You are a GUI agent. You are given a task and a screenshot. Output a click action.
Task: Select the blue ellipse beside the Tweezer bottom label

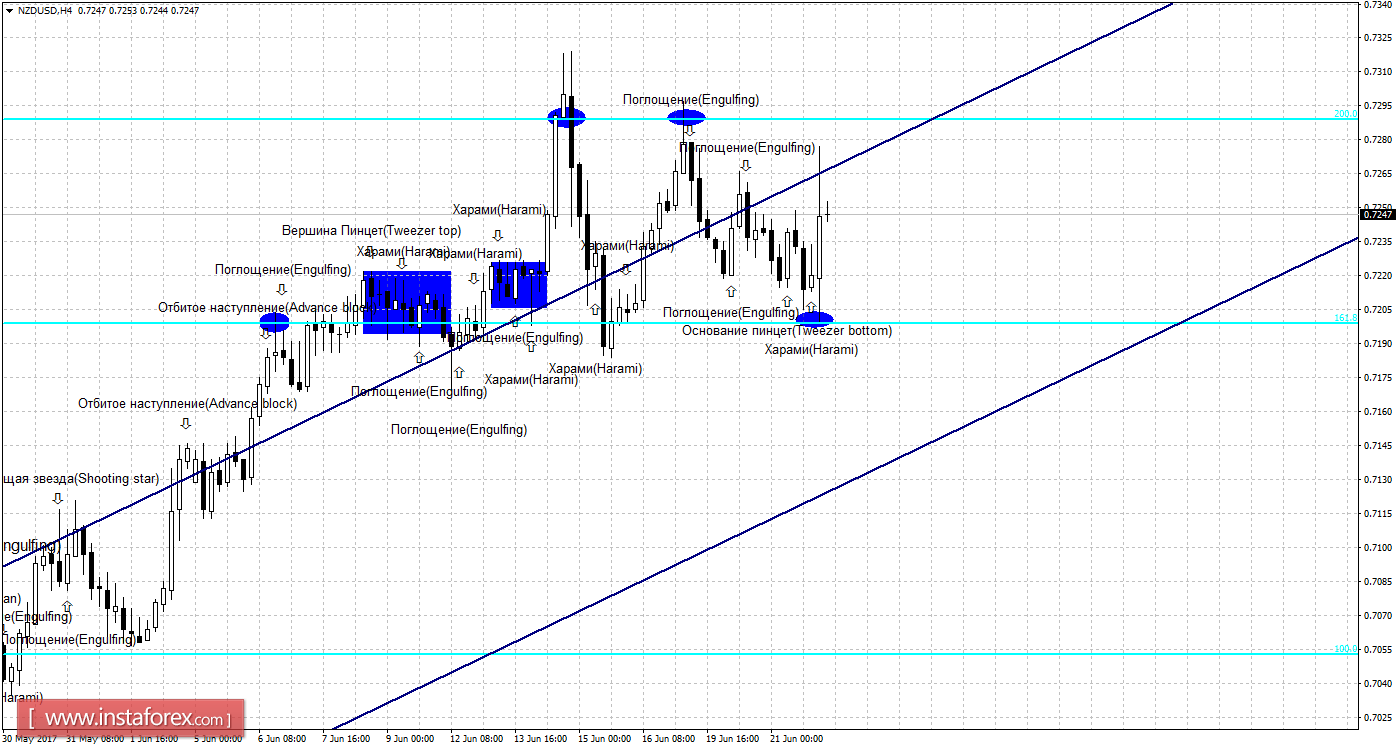click(x=814, y=319)
